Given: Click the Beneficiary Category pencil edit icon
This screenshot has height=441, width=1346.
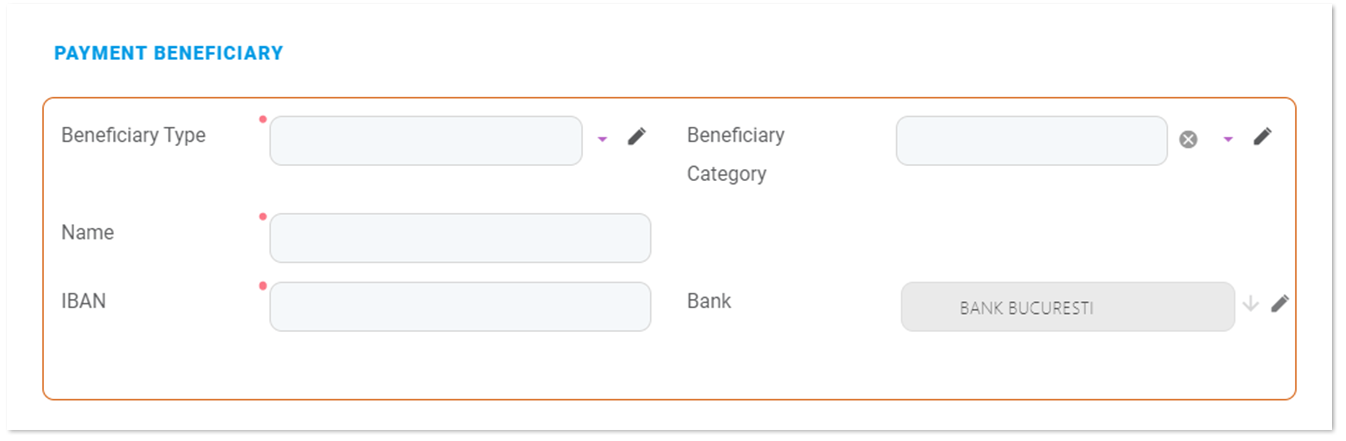Looking at the screenshot, I should [x=1263, y=136].
